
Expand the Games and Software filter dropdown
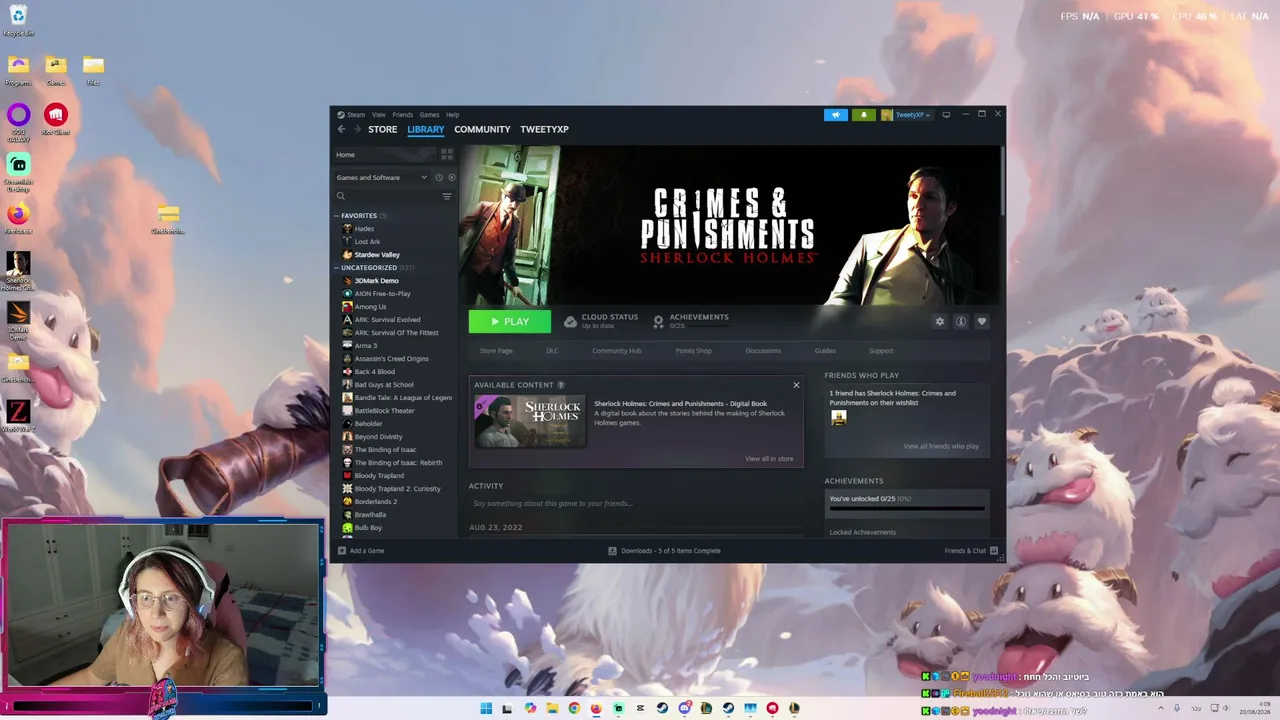[382, 177]
